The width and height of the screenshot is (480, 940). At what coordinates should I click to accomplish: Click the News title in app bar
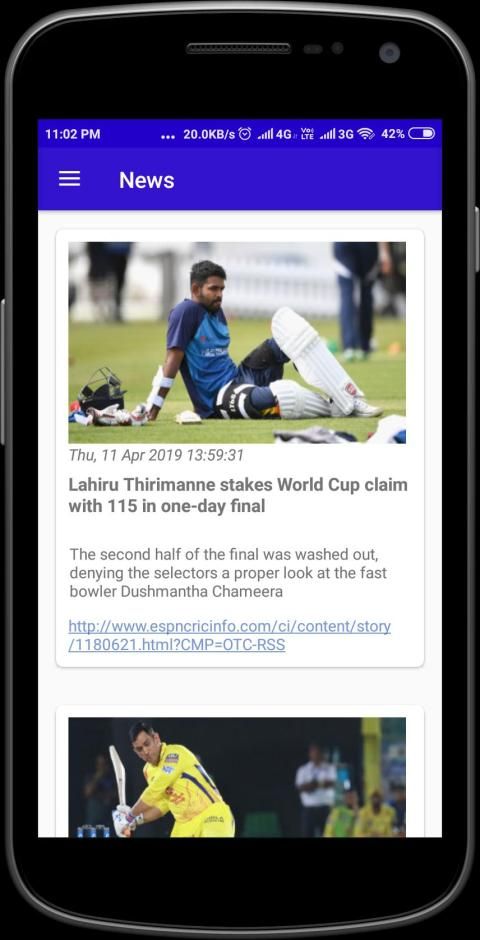coord(147,180)
